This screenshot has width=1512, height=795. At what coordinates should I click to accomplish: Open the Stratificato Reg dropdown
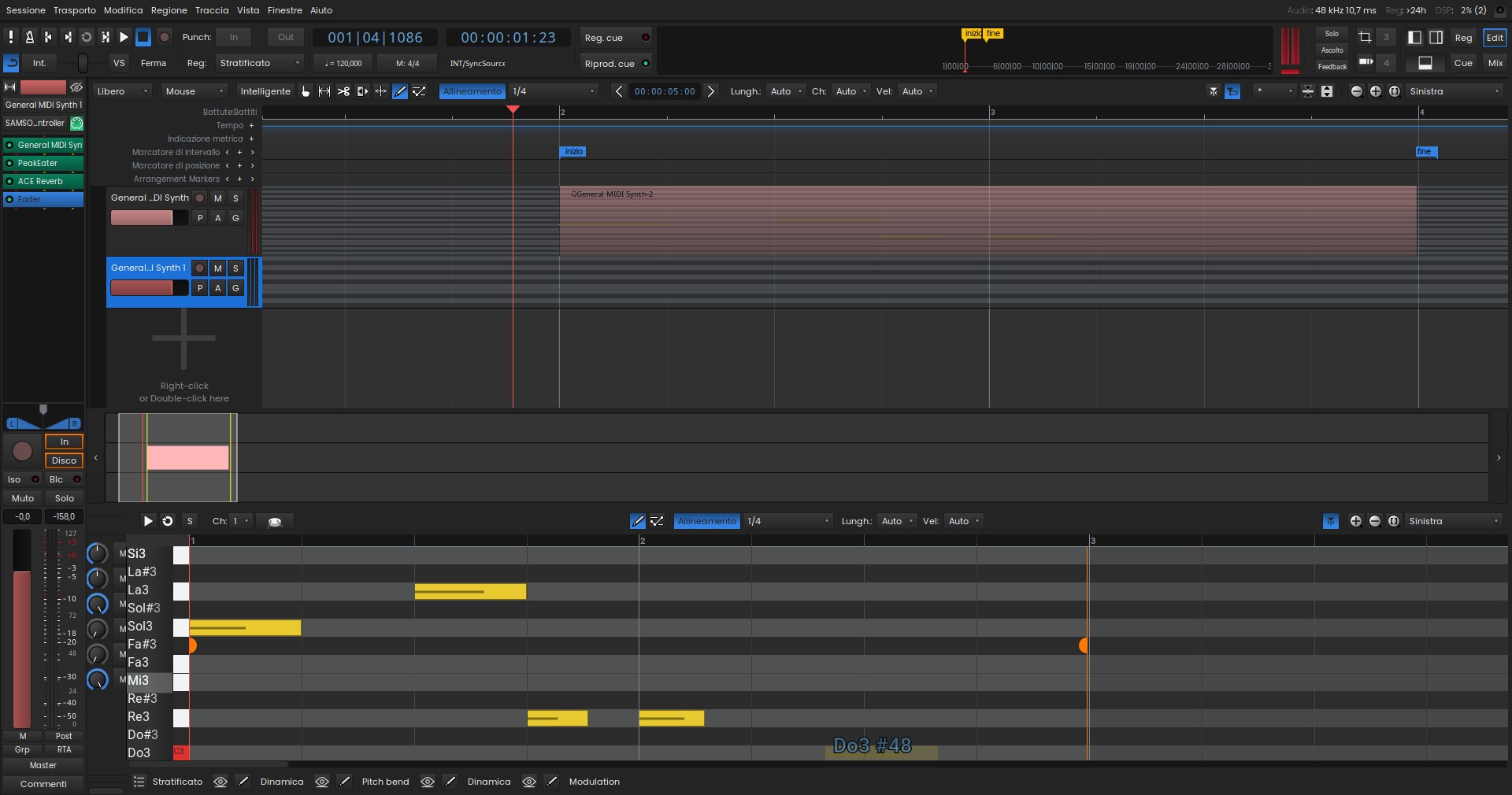pos(259,63)
